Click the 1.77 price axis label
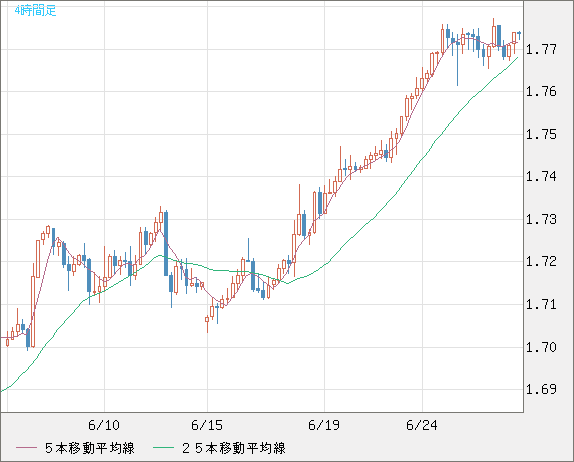574x462 pixels. (541, 49)
